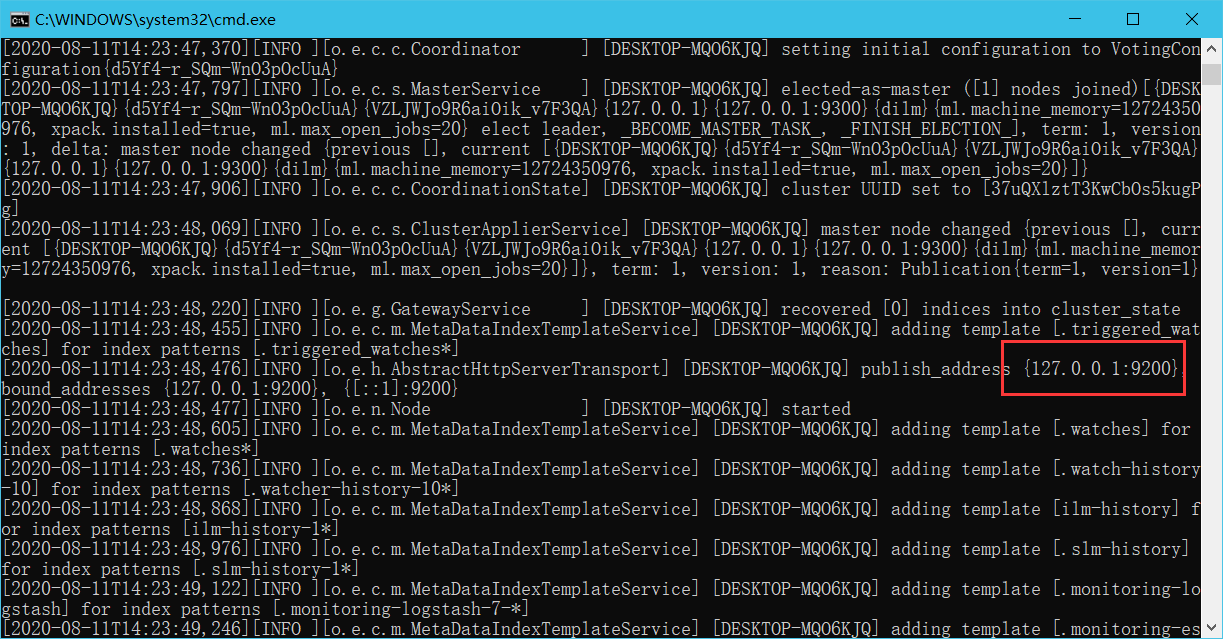1223x639 pixels.
Task: Click the timestamp 2020-08-11T14:23:48,476
Action: tap(126, 369)
